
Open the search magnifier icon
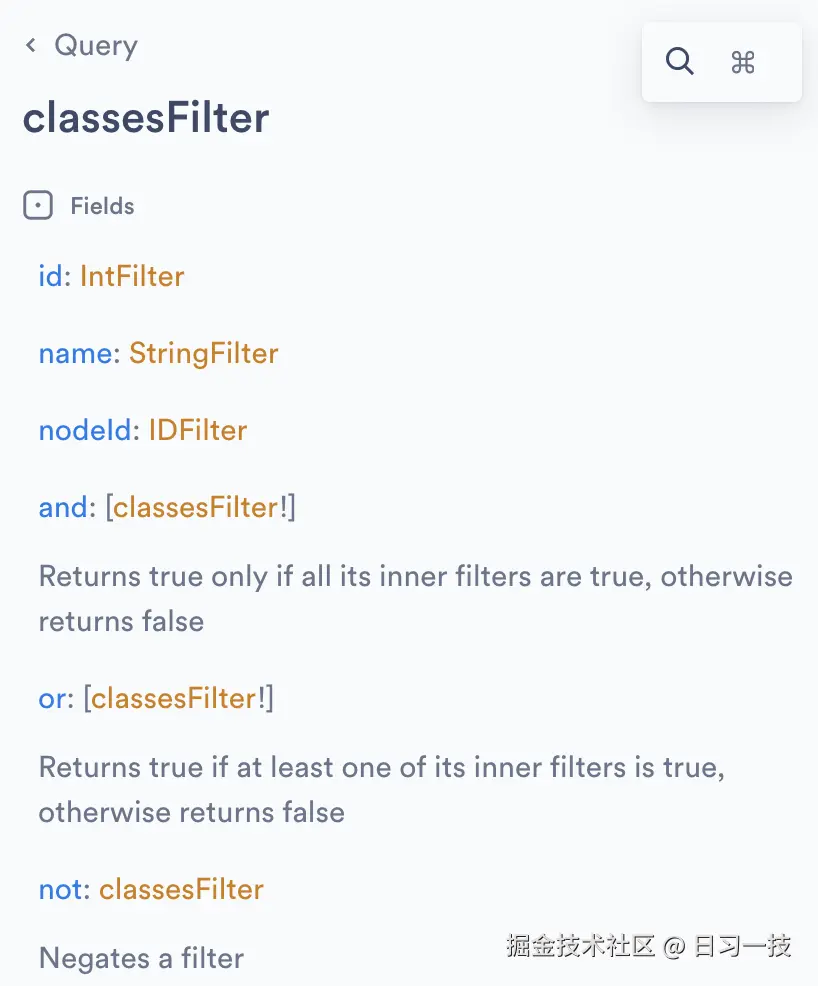pyautogui.click(x=680, y=61)
